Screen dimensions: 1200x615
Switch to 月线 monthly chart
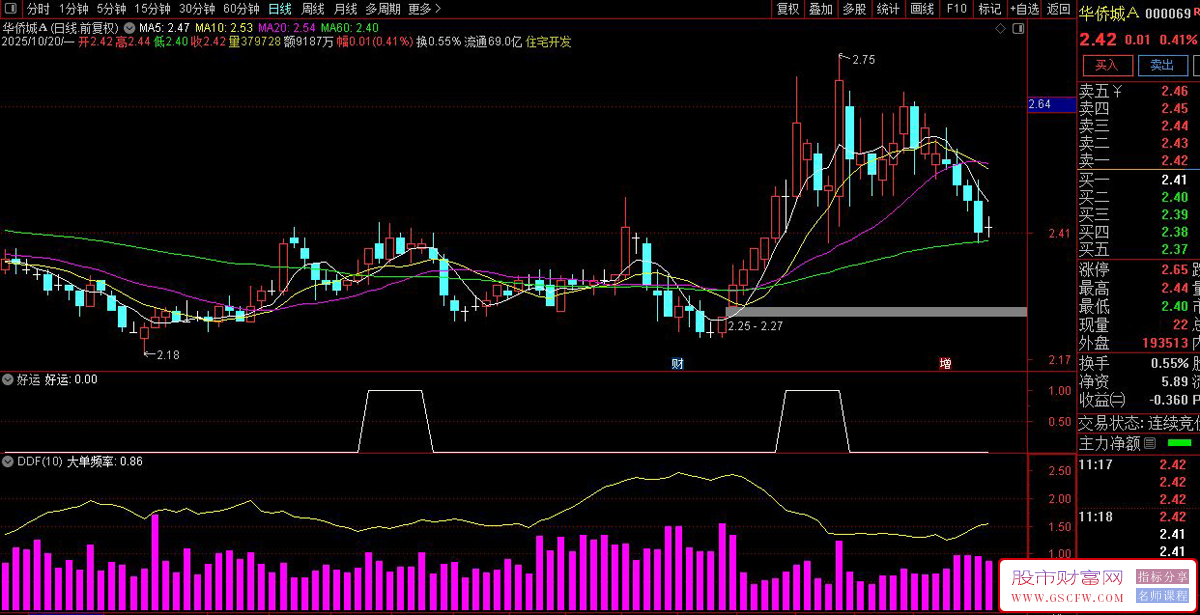(x=346, y=9)
